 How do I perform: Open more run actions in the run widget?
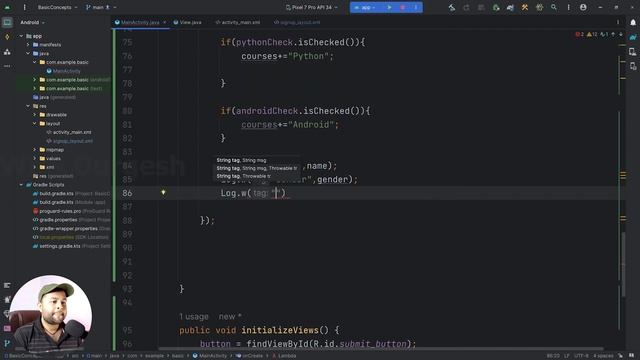click(416, 7)
